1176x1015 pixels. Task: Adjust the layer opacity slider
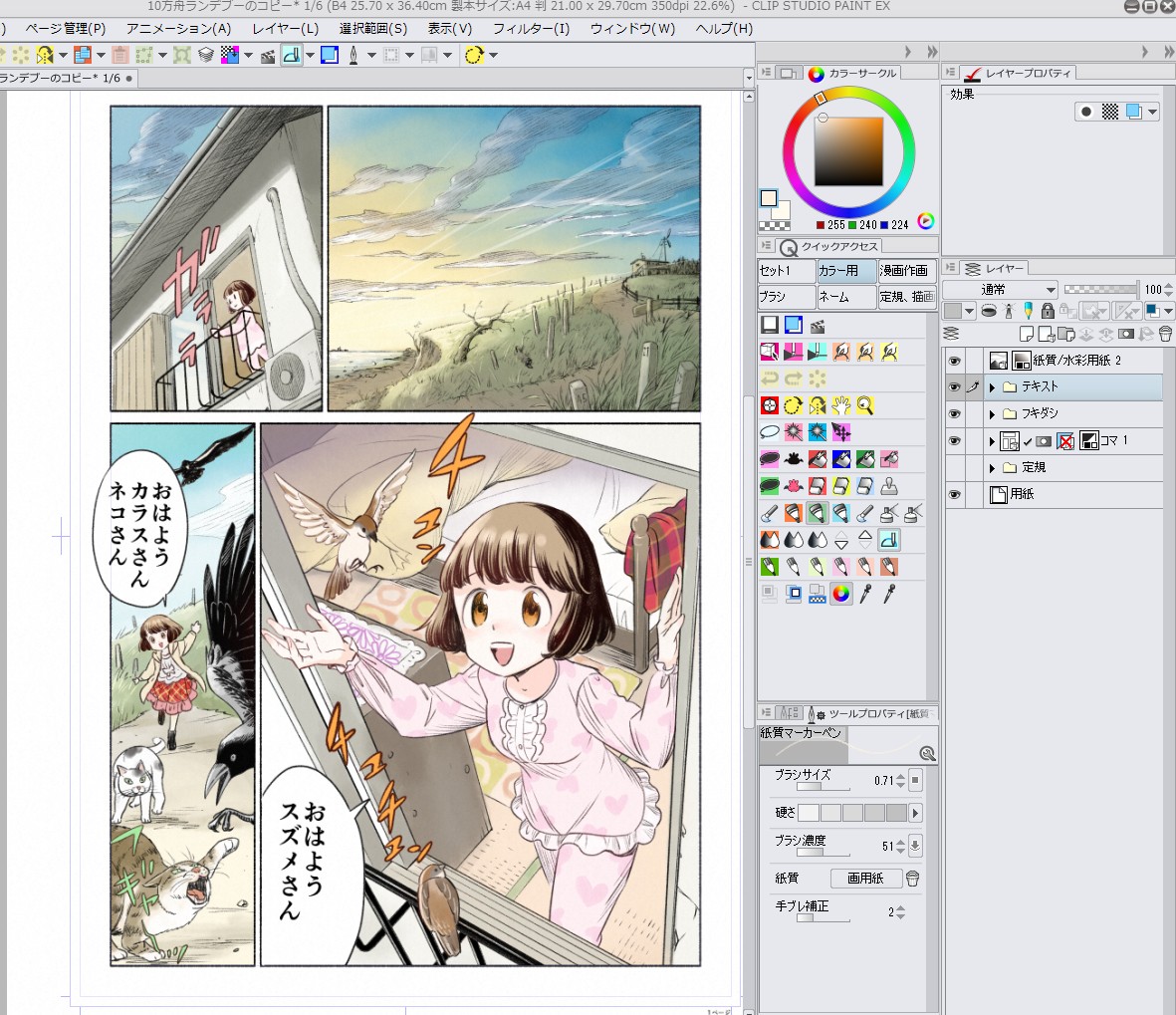(1101, 290)
